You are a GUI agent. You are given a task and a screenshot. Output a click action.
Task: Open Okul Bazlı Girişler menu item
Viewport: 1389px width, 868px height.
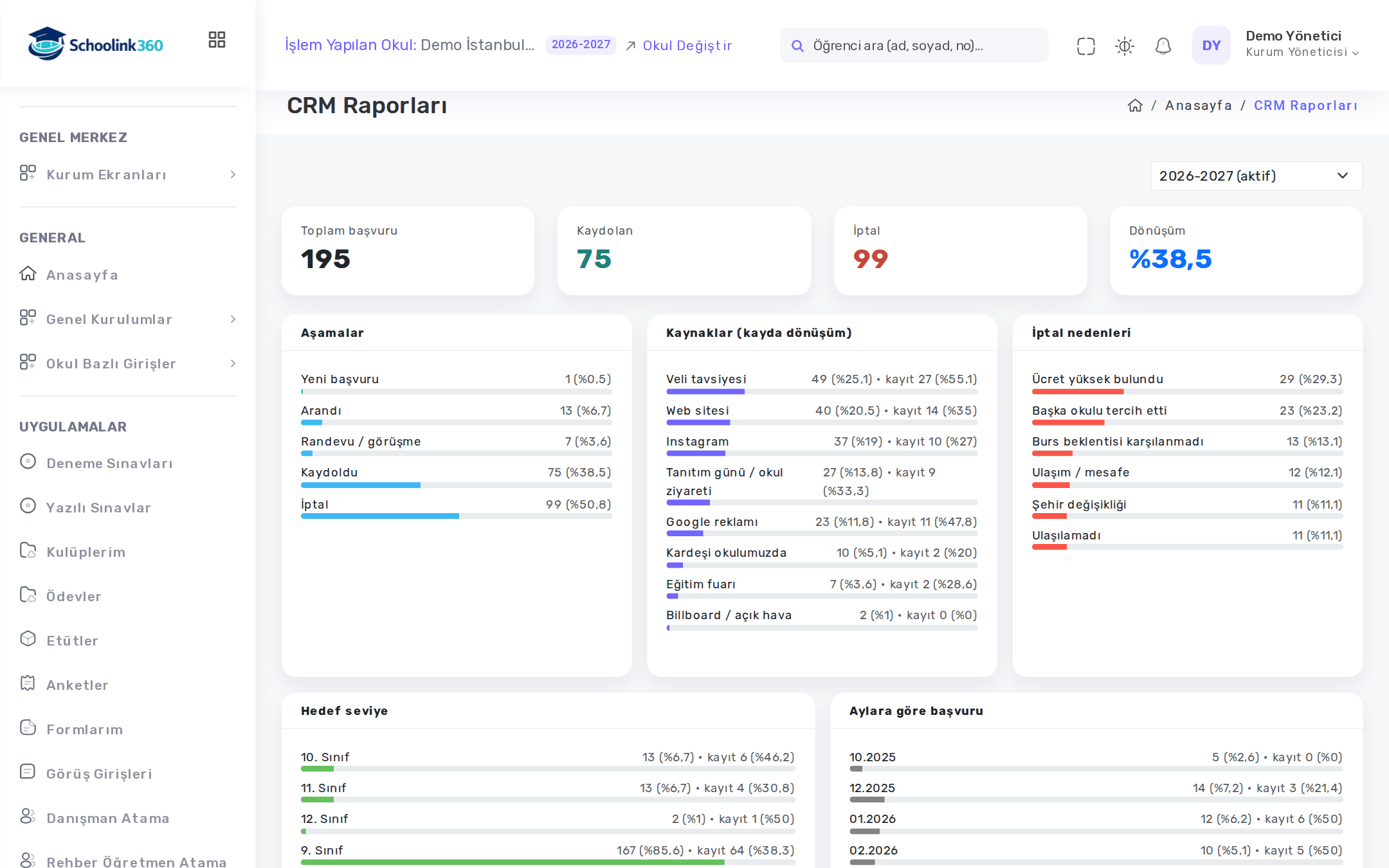pyautogui.click(x=128, y=364)
